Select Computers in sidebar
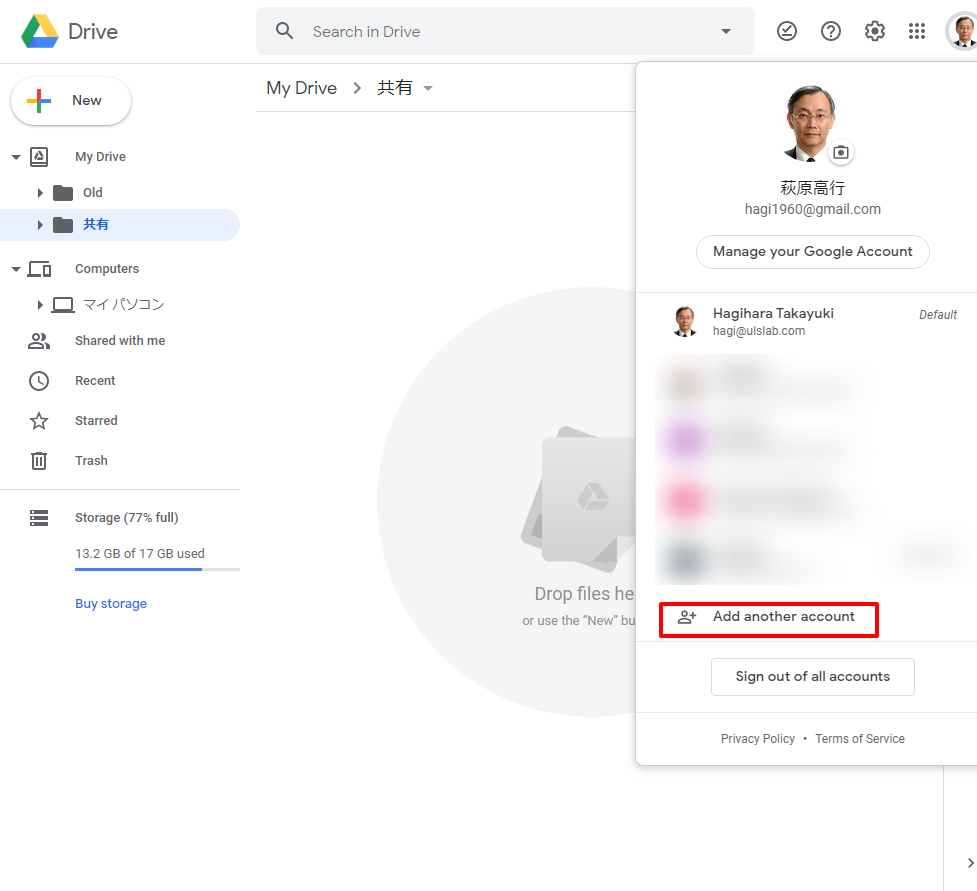The width and height of the screenshot is (977, 891). [107, 269]
